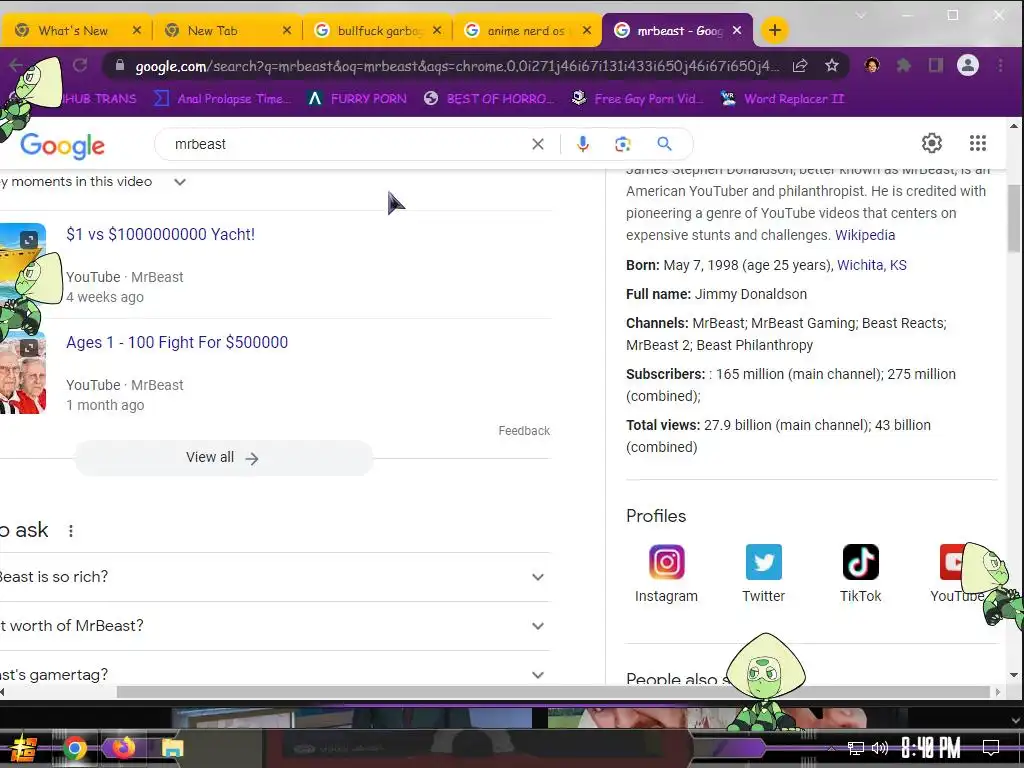Open the Word Replacer II bookmark
The height and width of the screenshot is (768, 1024).
point(782,99)
